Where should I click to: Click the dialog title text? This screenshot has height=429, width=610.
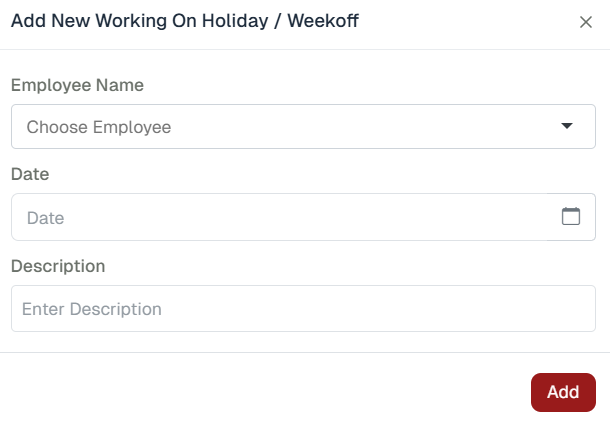pos(184,22)
